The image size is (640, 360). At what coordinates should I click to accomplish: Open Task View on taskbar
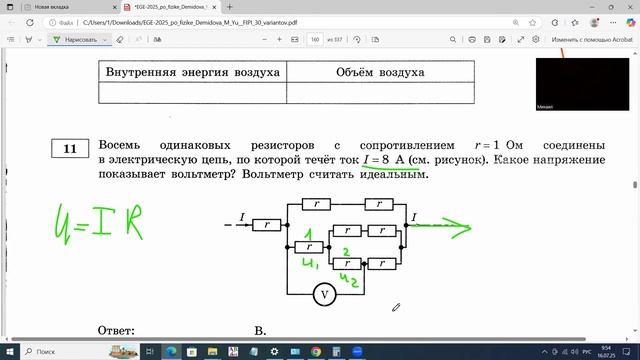[x=149, y=351]
